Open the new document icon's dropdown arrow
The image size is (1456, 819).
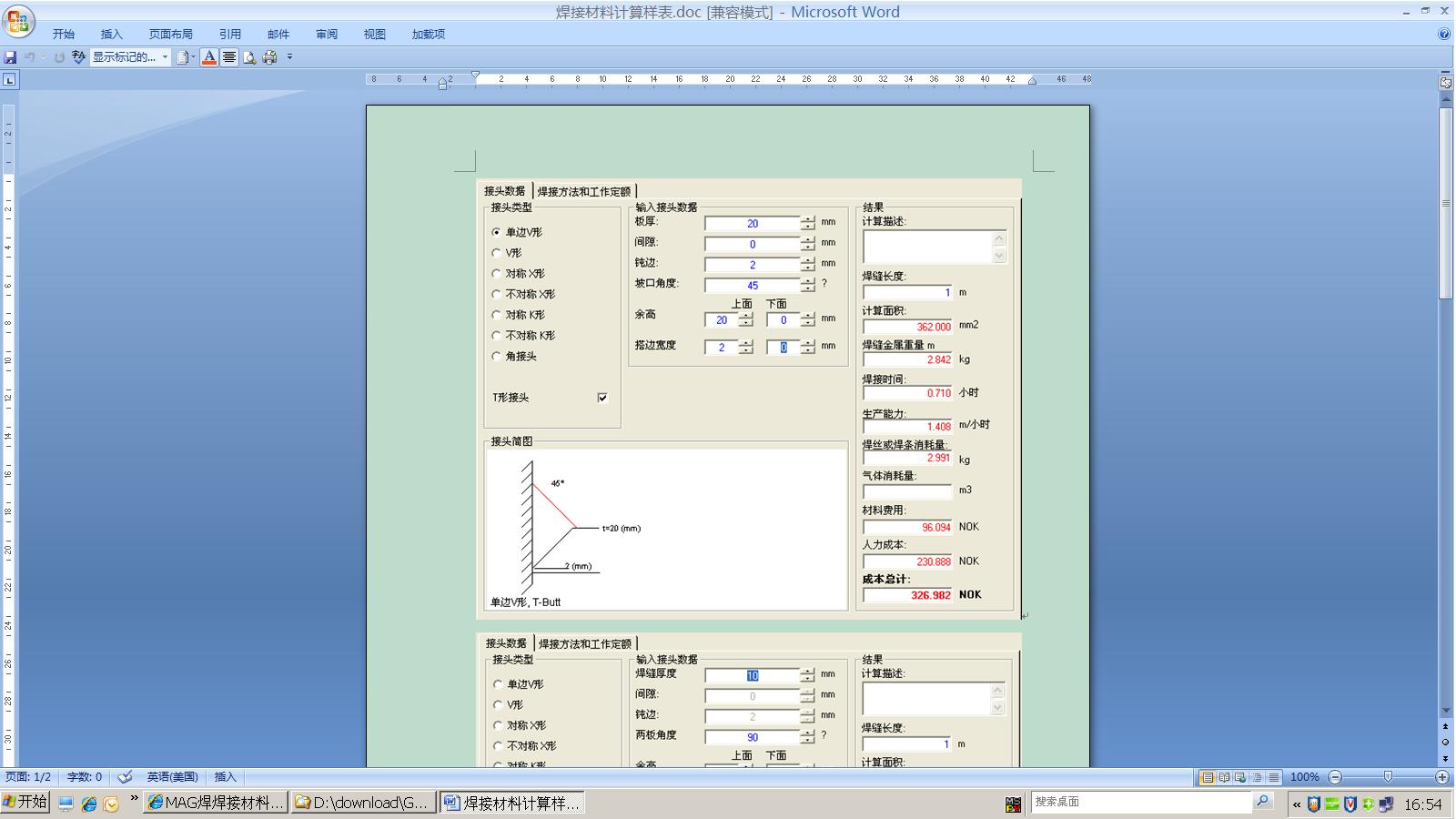point(193,57)
